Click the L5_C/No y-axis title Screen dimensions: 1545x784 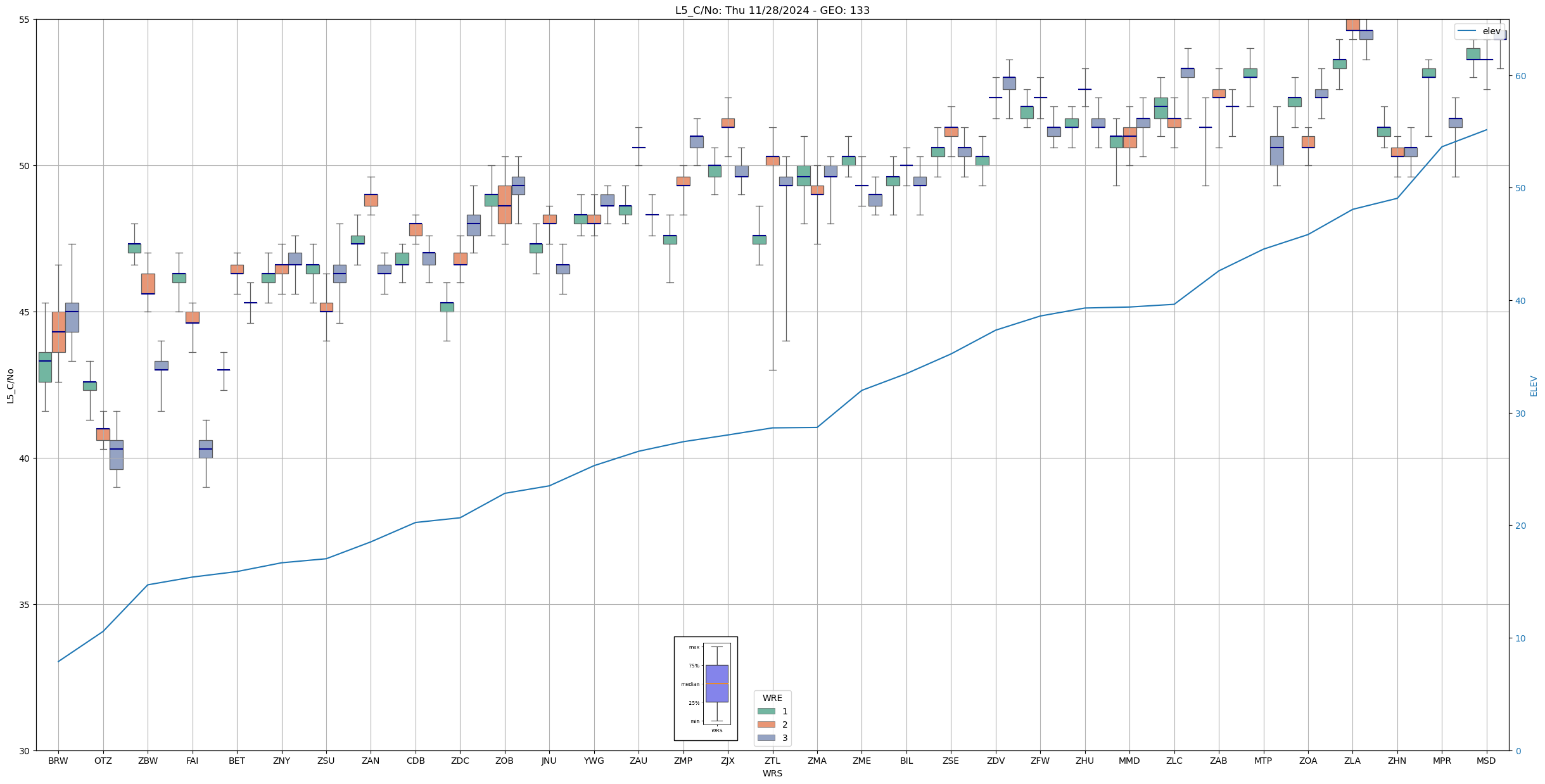point(10,386)
